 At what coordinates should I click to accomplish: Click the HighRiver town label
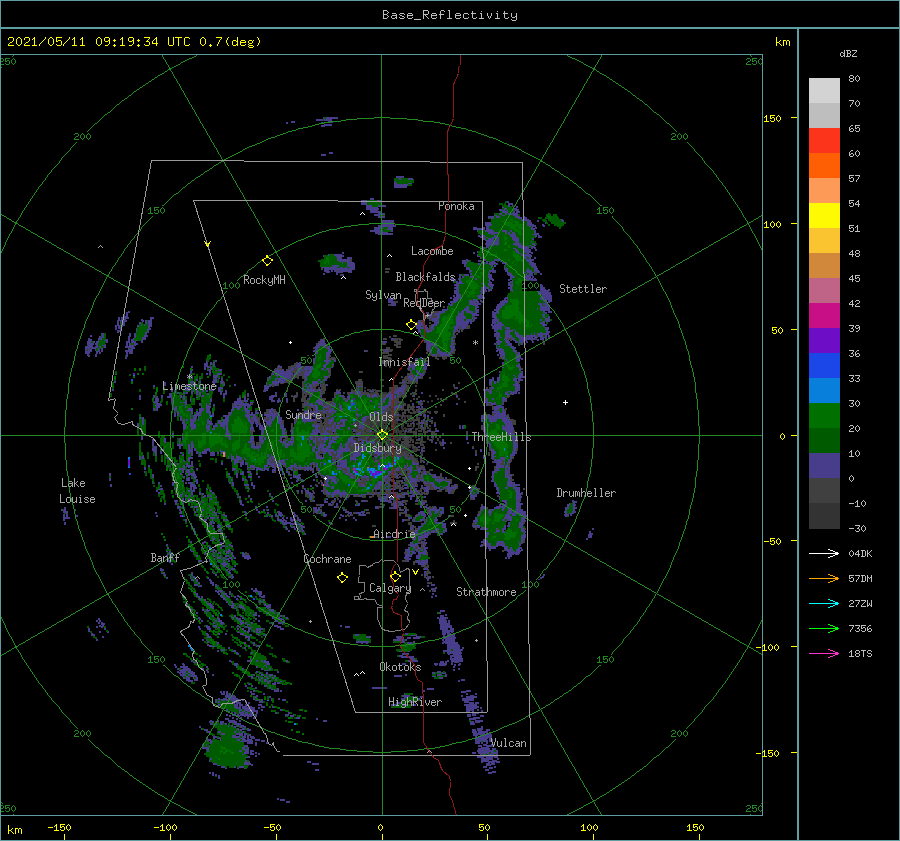pos(415,702)
